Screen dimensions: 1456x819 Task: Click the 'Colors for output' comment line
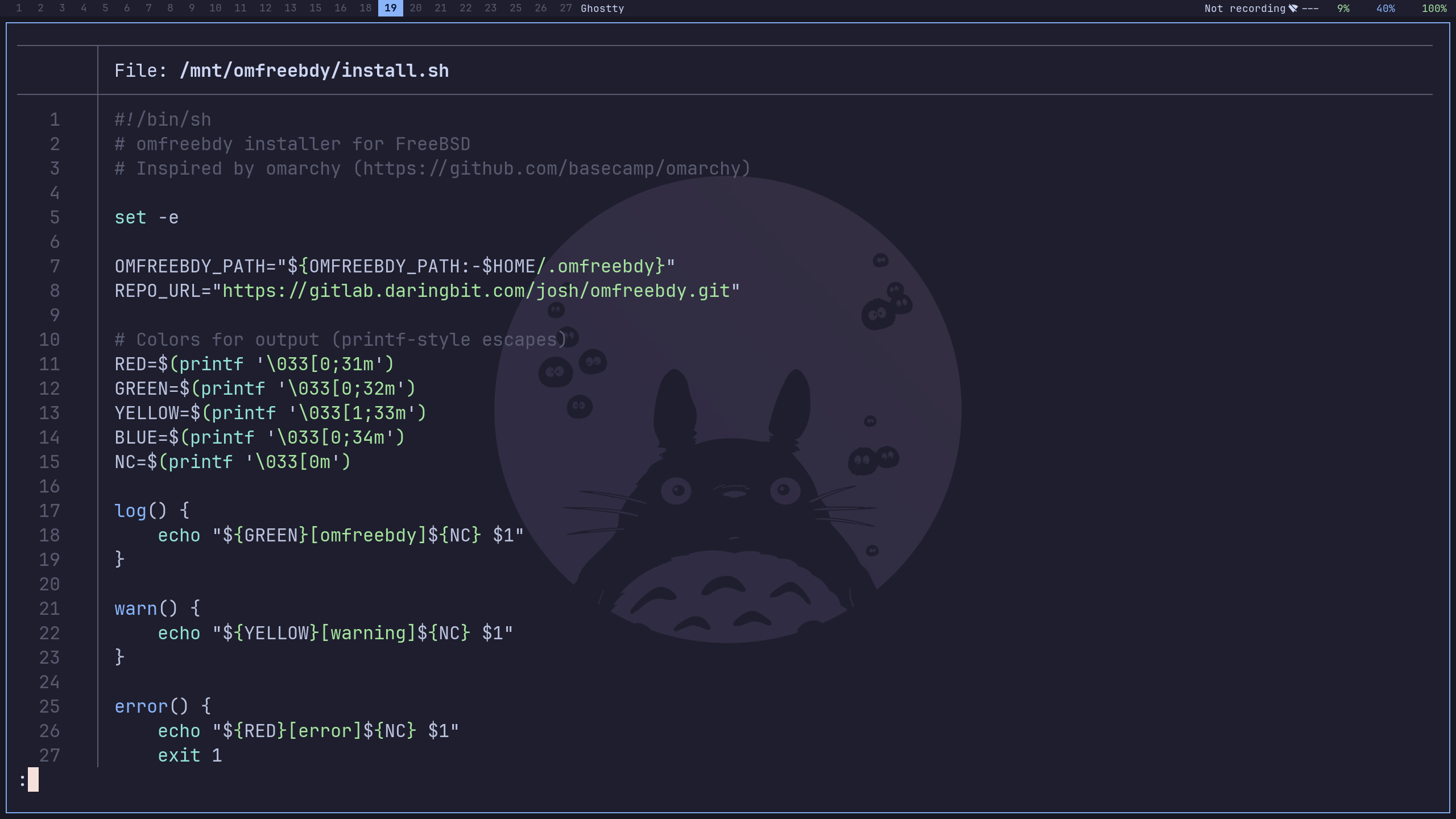coord(341,340)
